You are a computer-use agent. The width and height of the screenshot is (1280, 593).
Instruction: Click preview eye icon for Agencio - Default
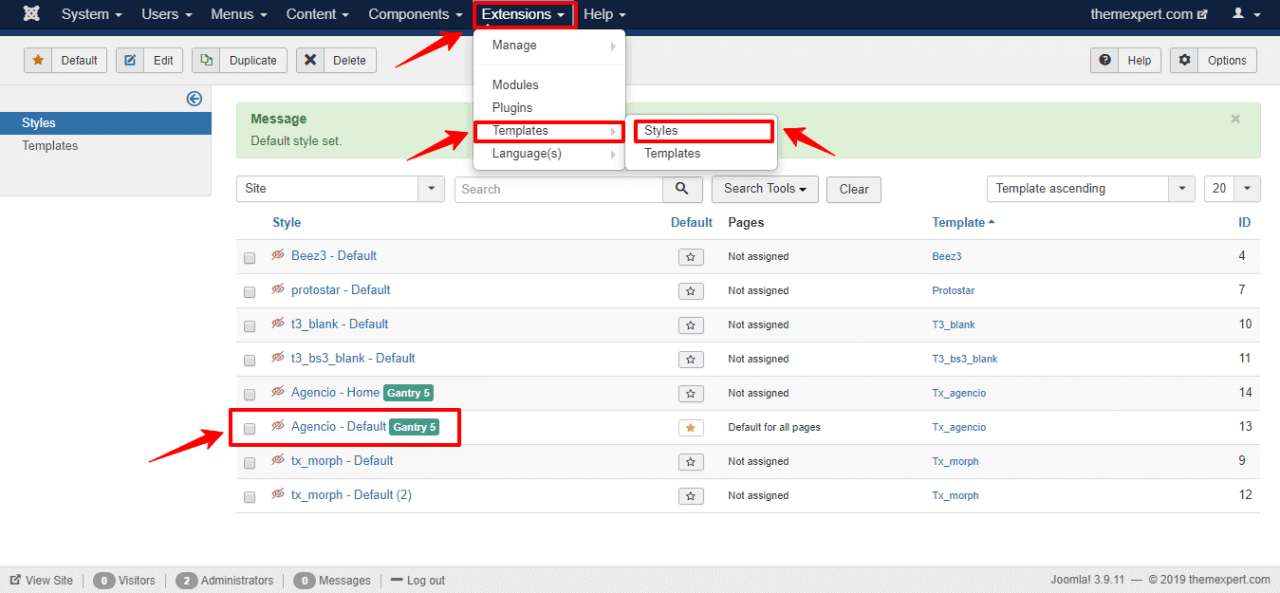pyautogui.click(x=278, y=425)
